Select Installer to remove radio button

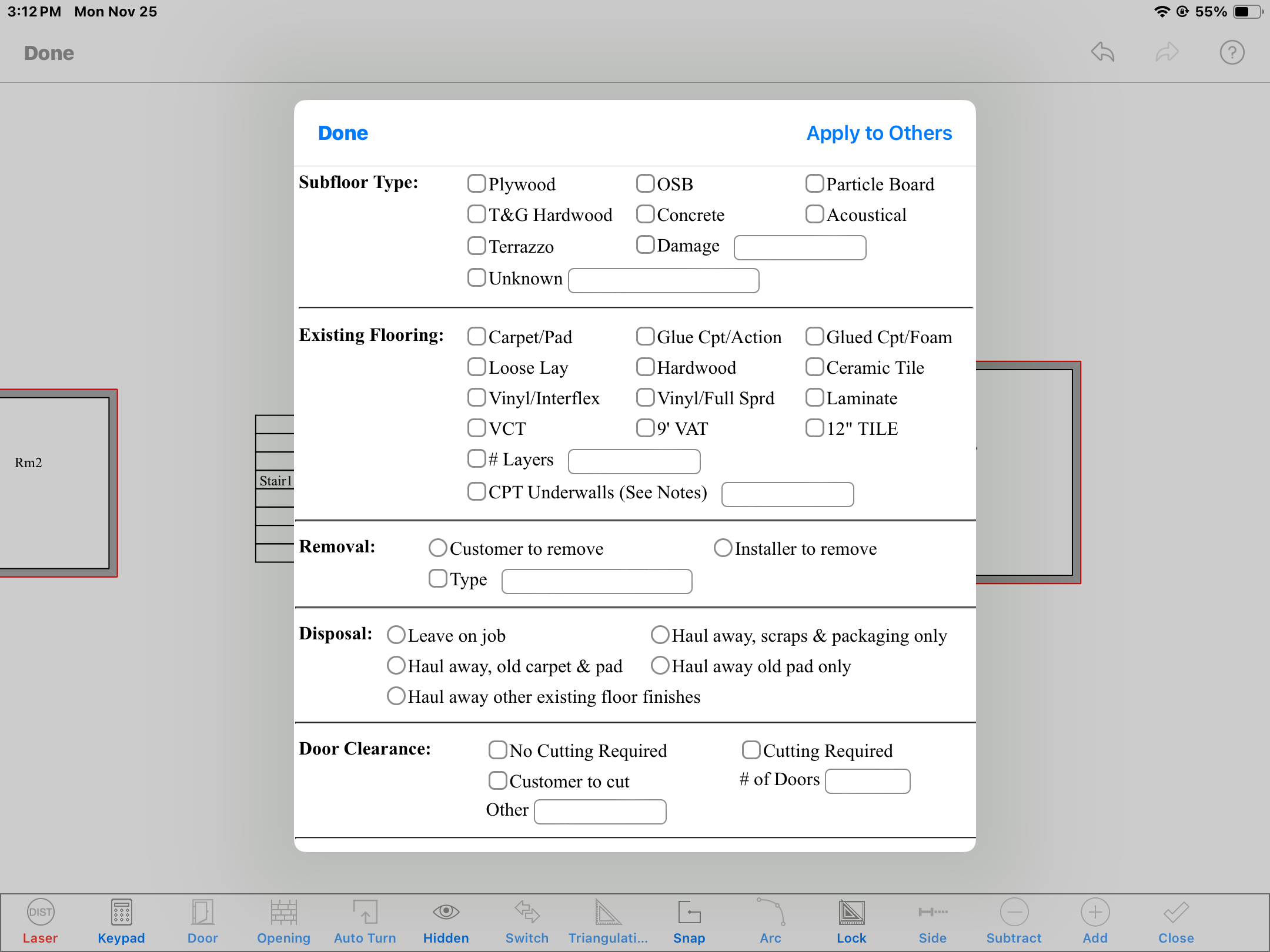[723, 548]
